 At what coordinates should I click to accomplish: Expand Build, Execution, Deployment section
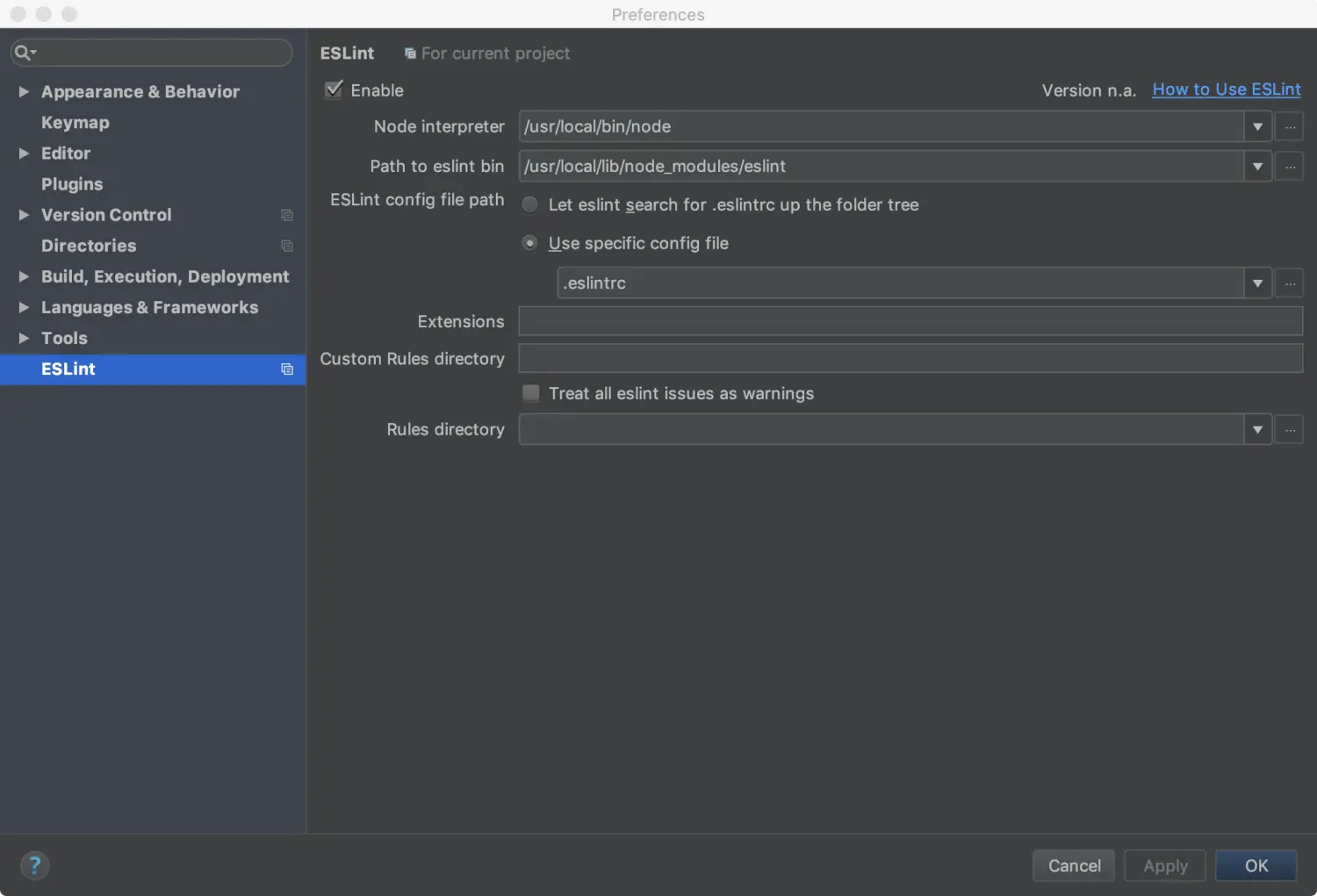click(x=24, y=276)
